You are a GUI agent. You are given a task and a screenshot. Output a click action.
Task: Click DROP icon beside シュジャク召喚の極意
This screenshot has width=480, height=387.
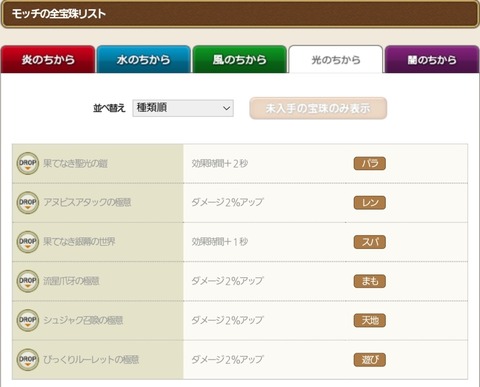28,320
